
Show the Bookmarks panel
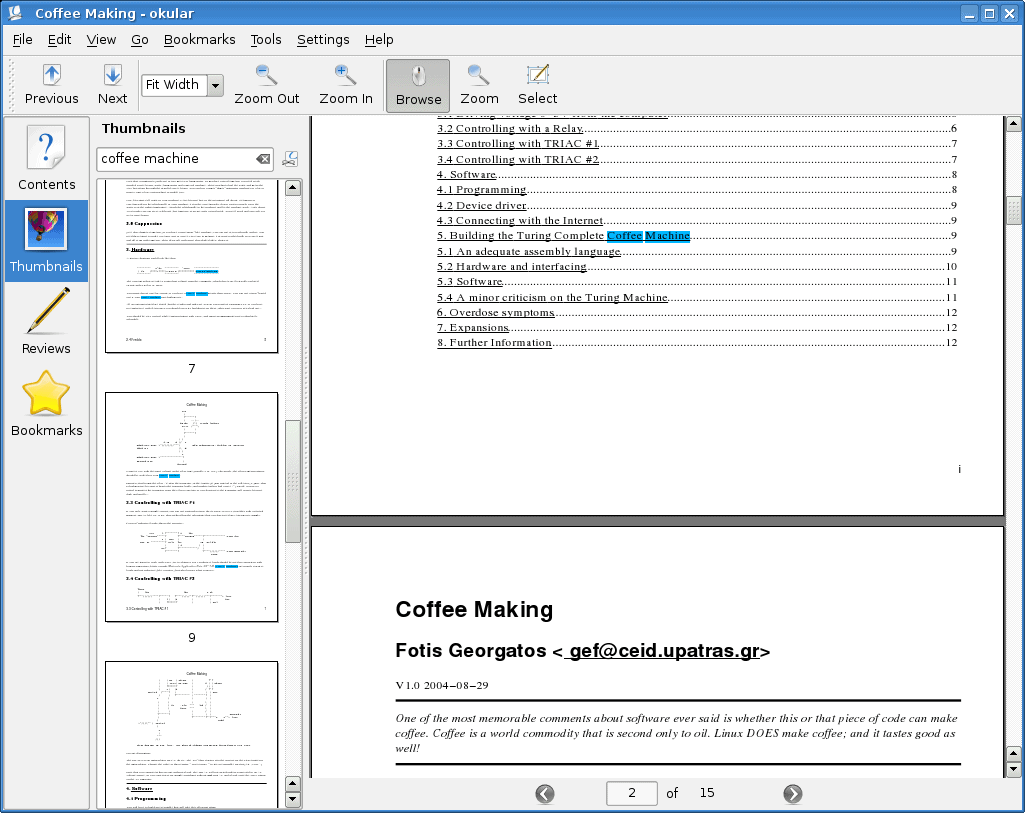(x=46, y=402)
